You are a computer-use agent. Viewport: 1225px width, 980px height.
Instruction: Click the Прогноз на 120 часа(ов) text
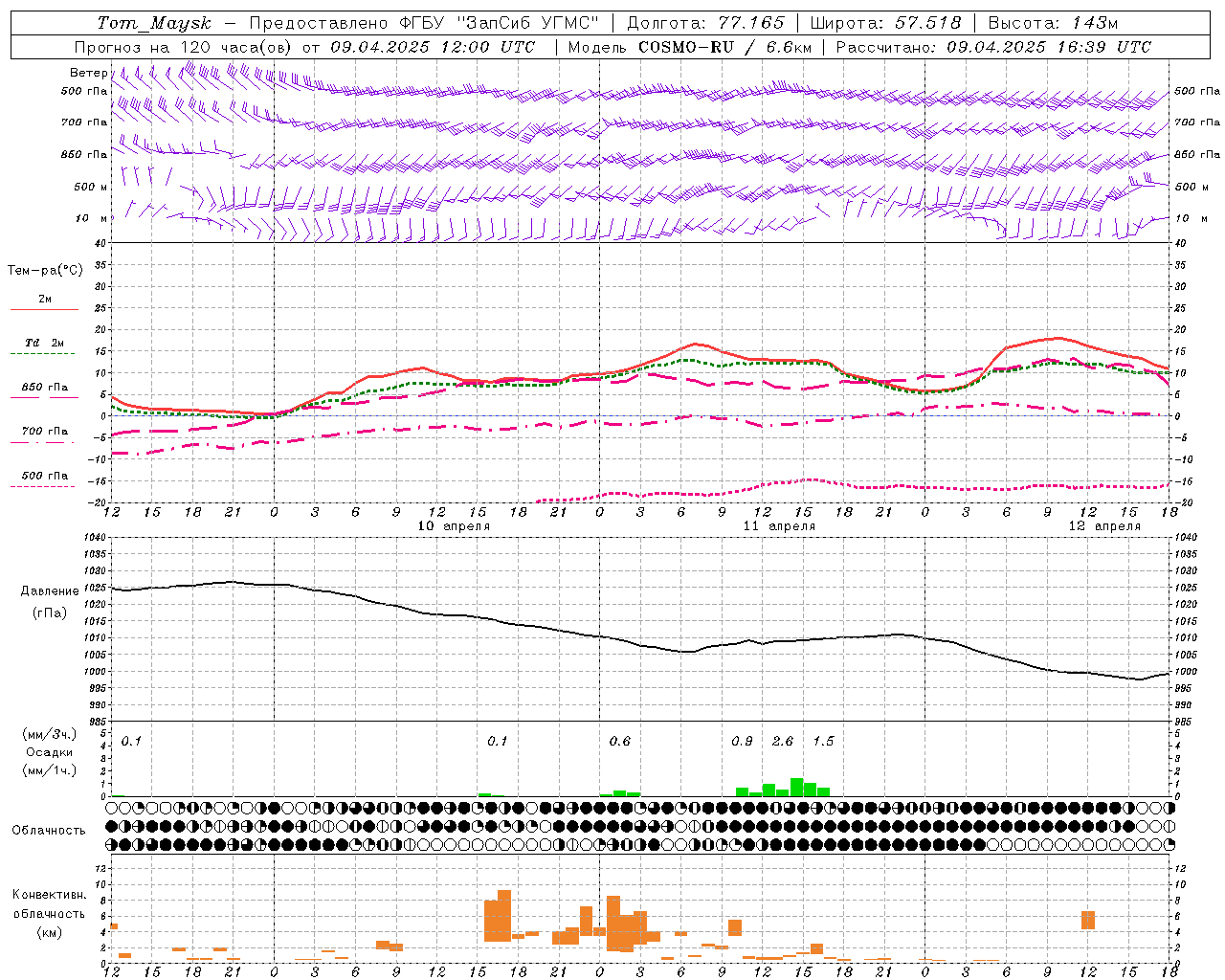(184, 47)
